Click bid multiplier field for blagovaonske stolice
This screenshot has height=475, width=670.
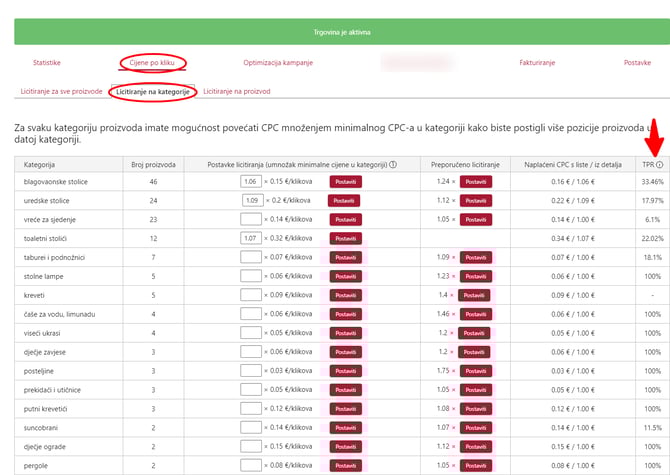coord(251,182)
